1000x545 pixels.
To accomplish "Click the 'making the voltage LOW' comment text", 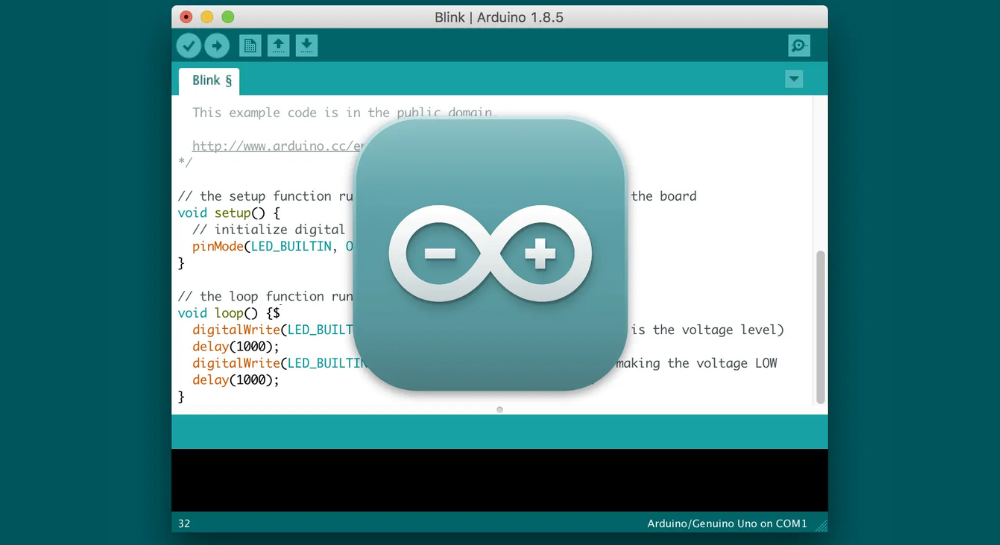I will pyautogui.click(x=696, y=363).
